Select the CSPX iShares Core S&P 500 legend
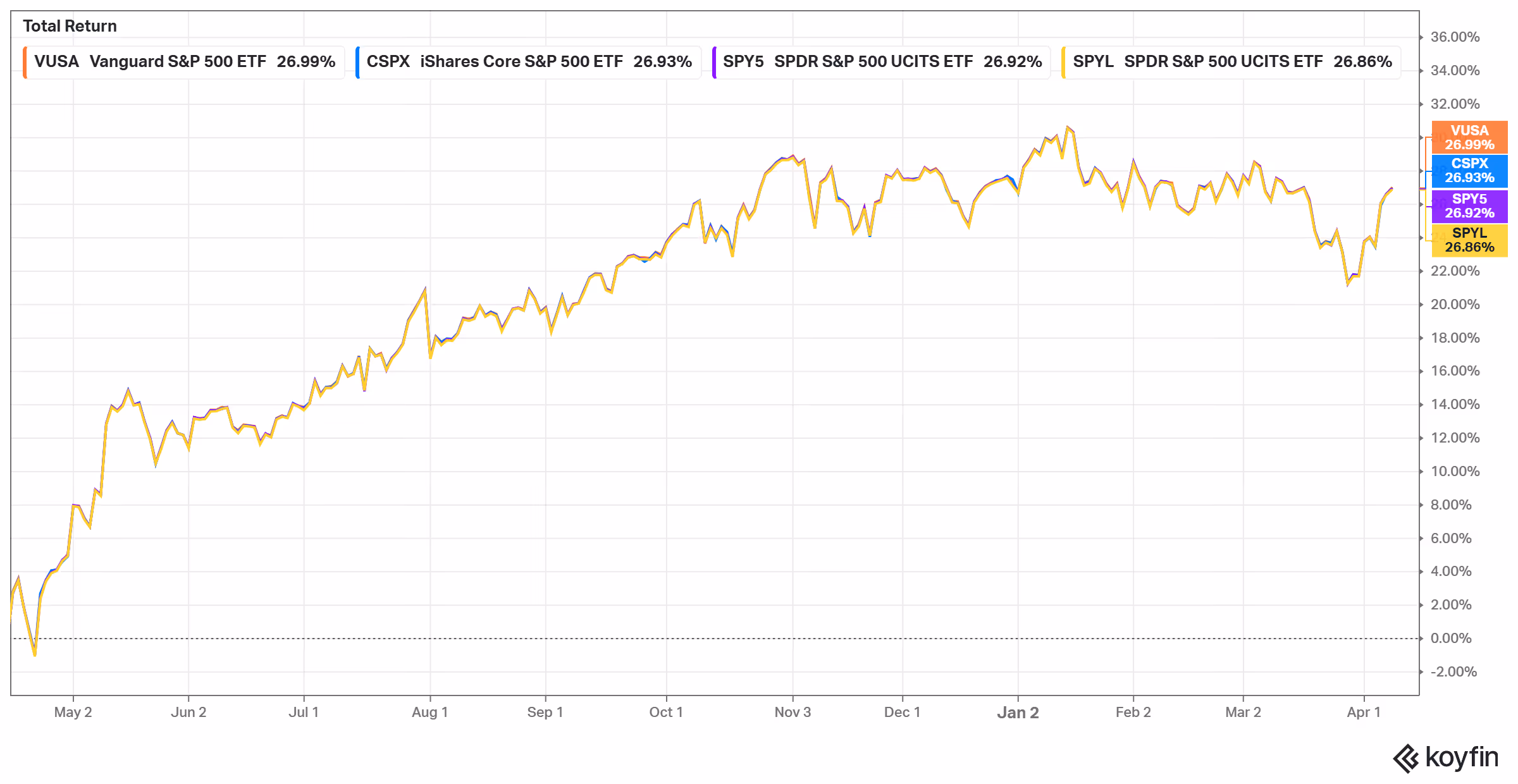Viewport: 1518px width, 784px height. [x=529, y=62]
